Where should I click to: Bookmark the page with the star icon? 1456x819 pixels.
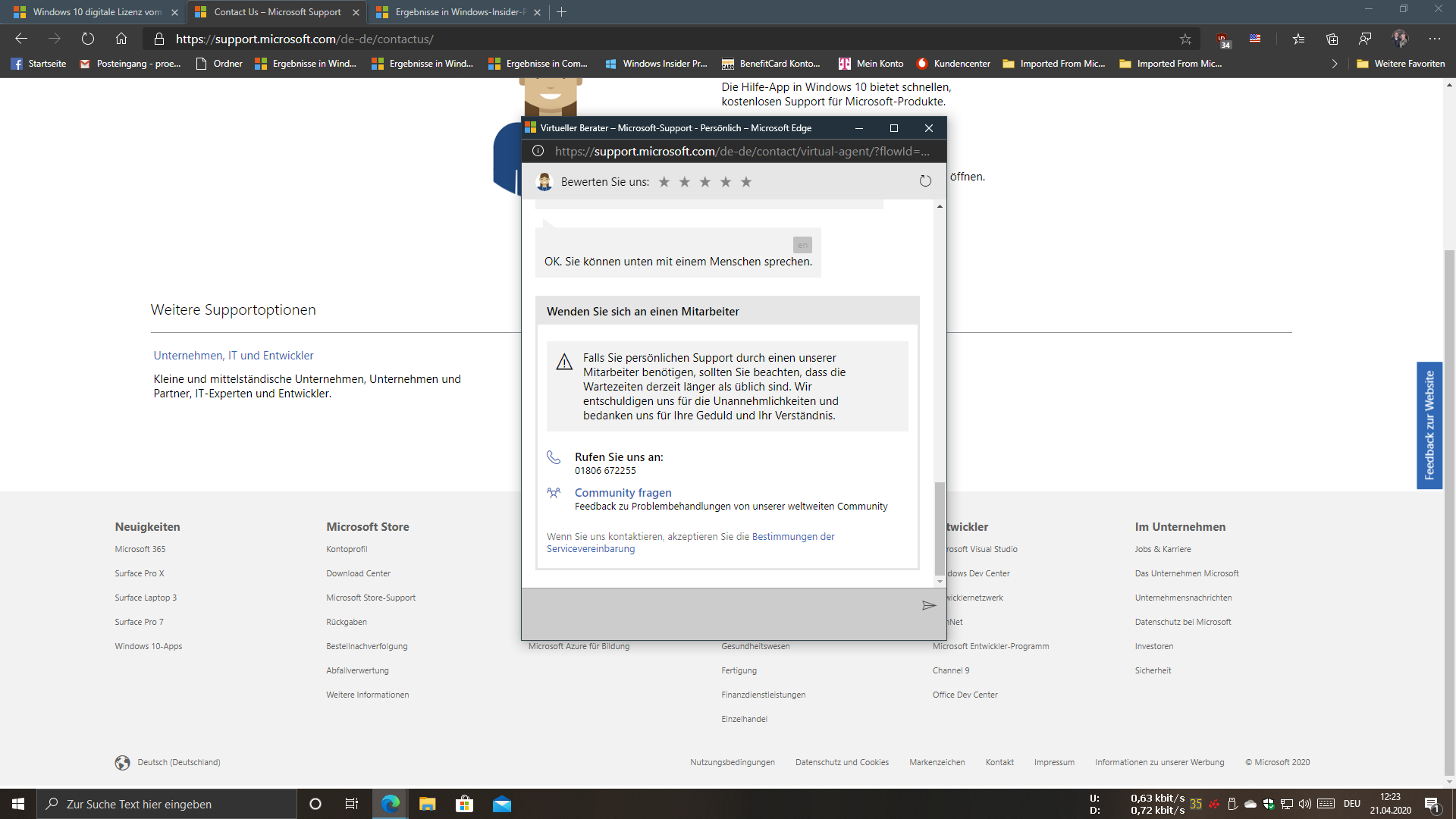pos(1185,39)
